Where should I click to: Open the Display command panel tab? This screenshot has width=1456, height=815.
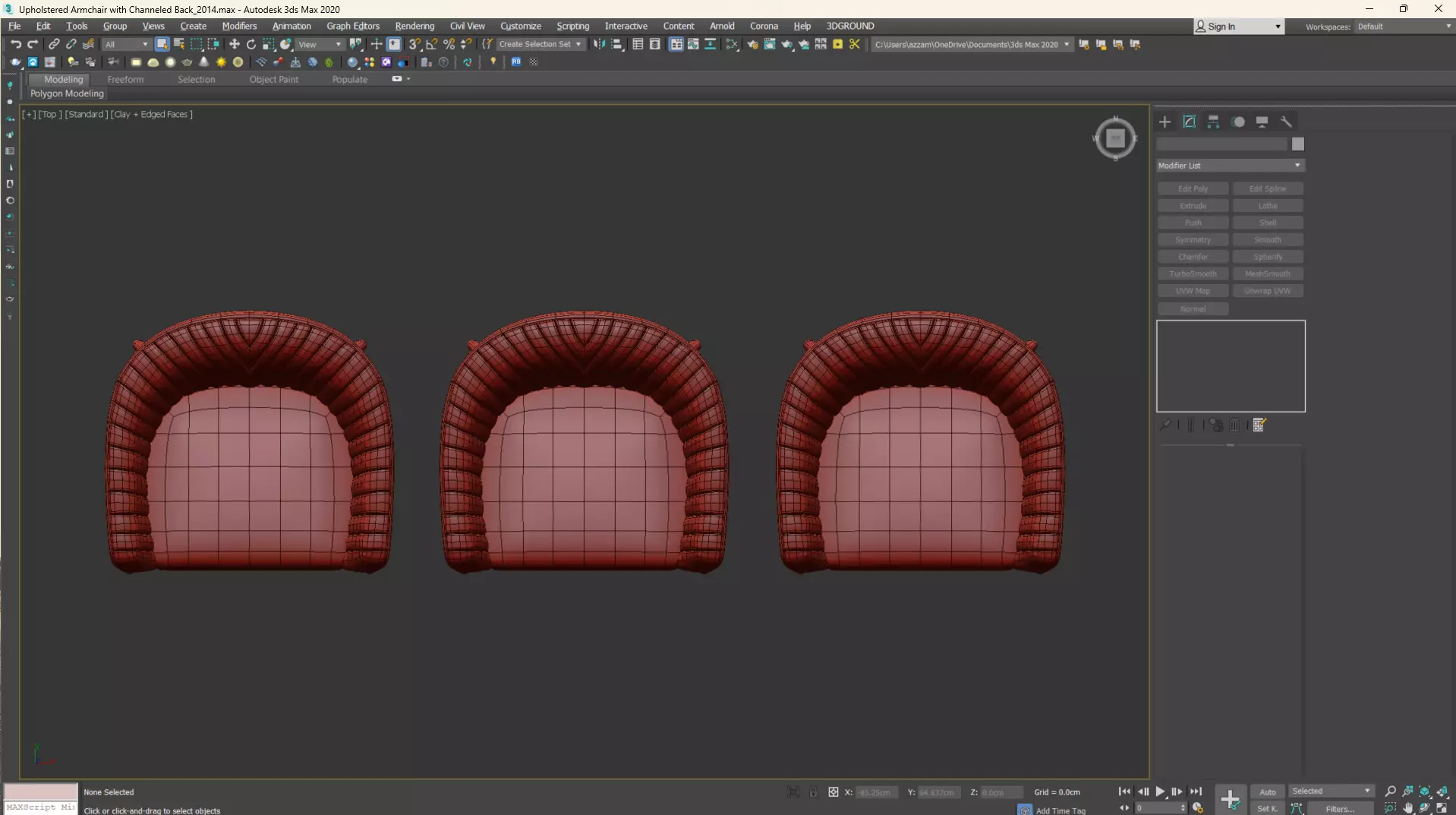coord(1262,122)
